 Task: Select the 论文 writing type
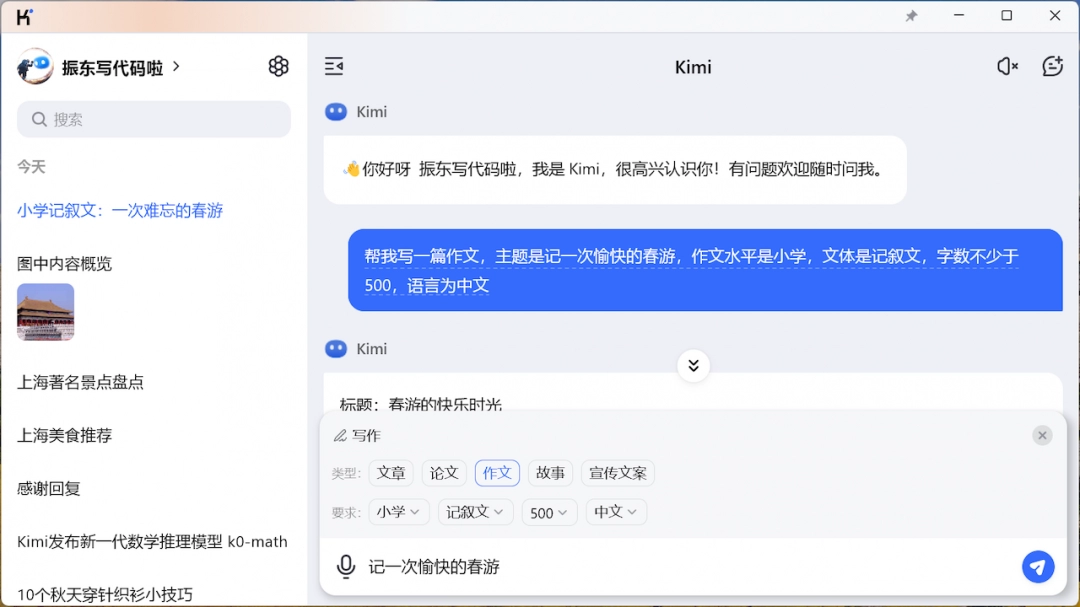[x=444, y=473]
